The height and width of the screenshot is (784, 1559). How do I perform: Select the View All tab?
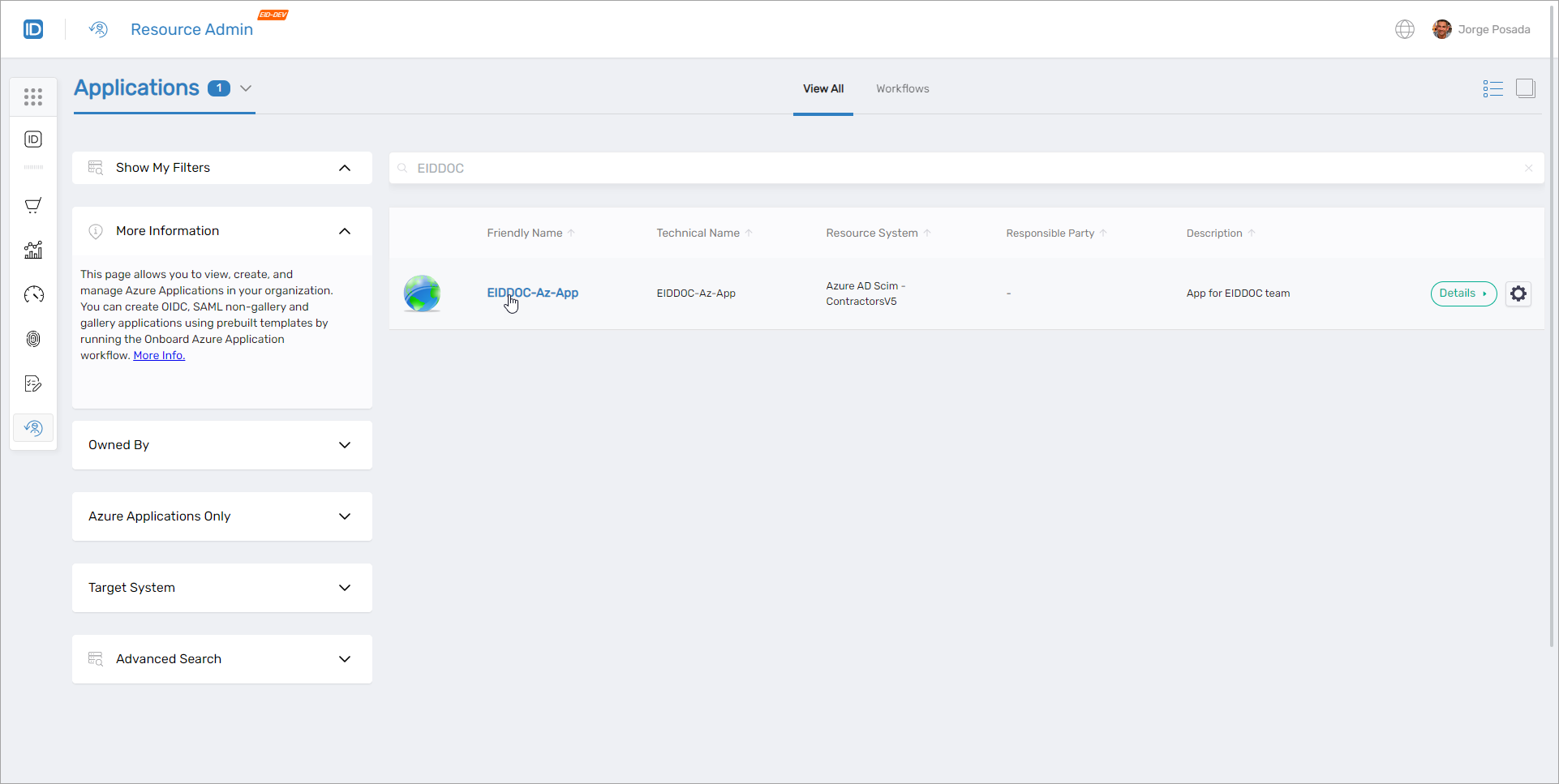822,89
